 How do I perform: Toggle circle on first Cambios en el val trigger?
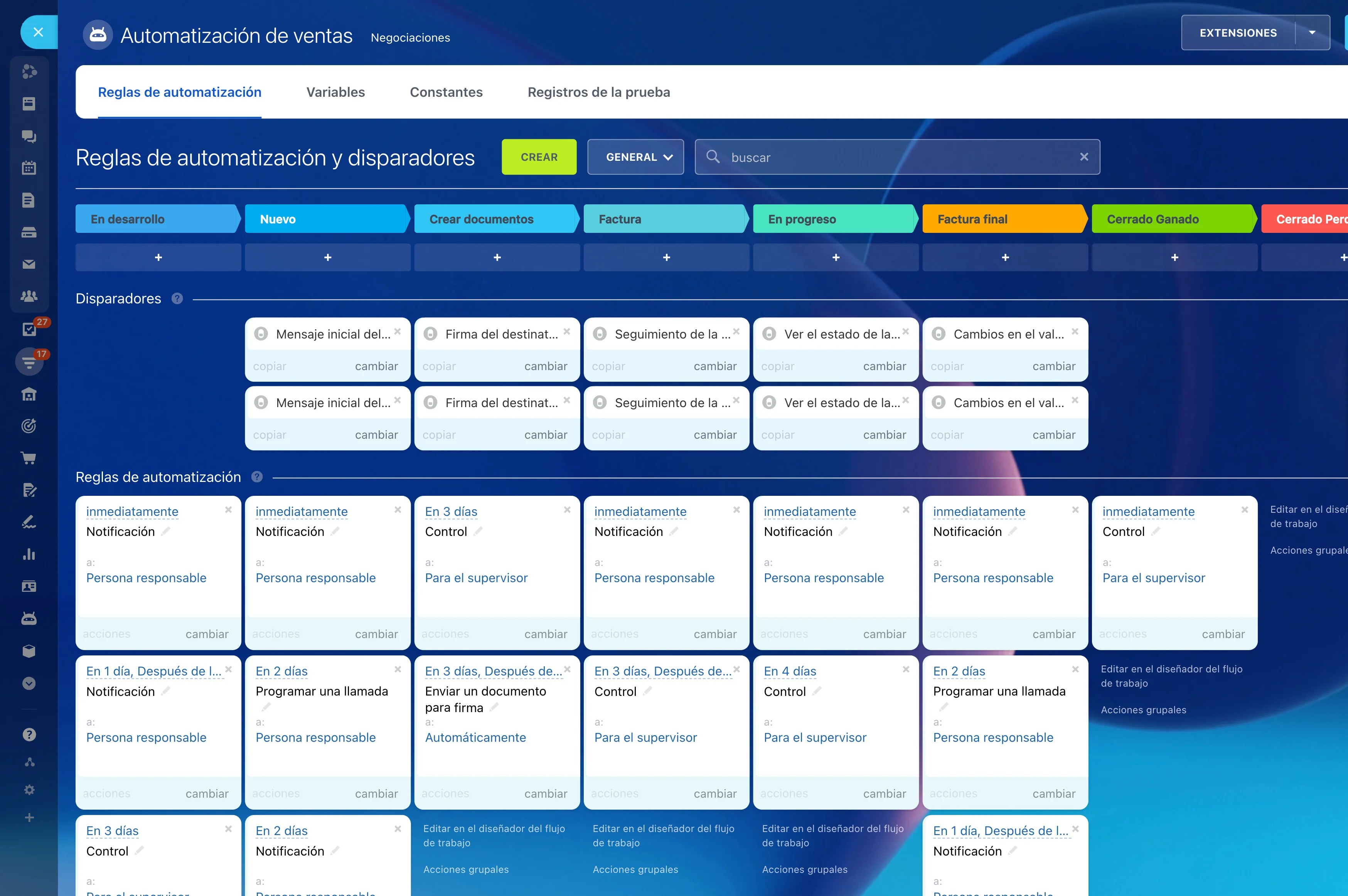(x=938, y=334)
